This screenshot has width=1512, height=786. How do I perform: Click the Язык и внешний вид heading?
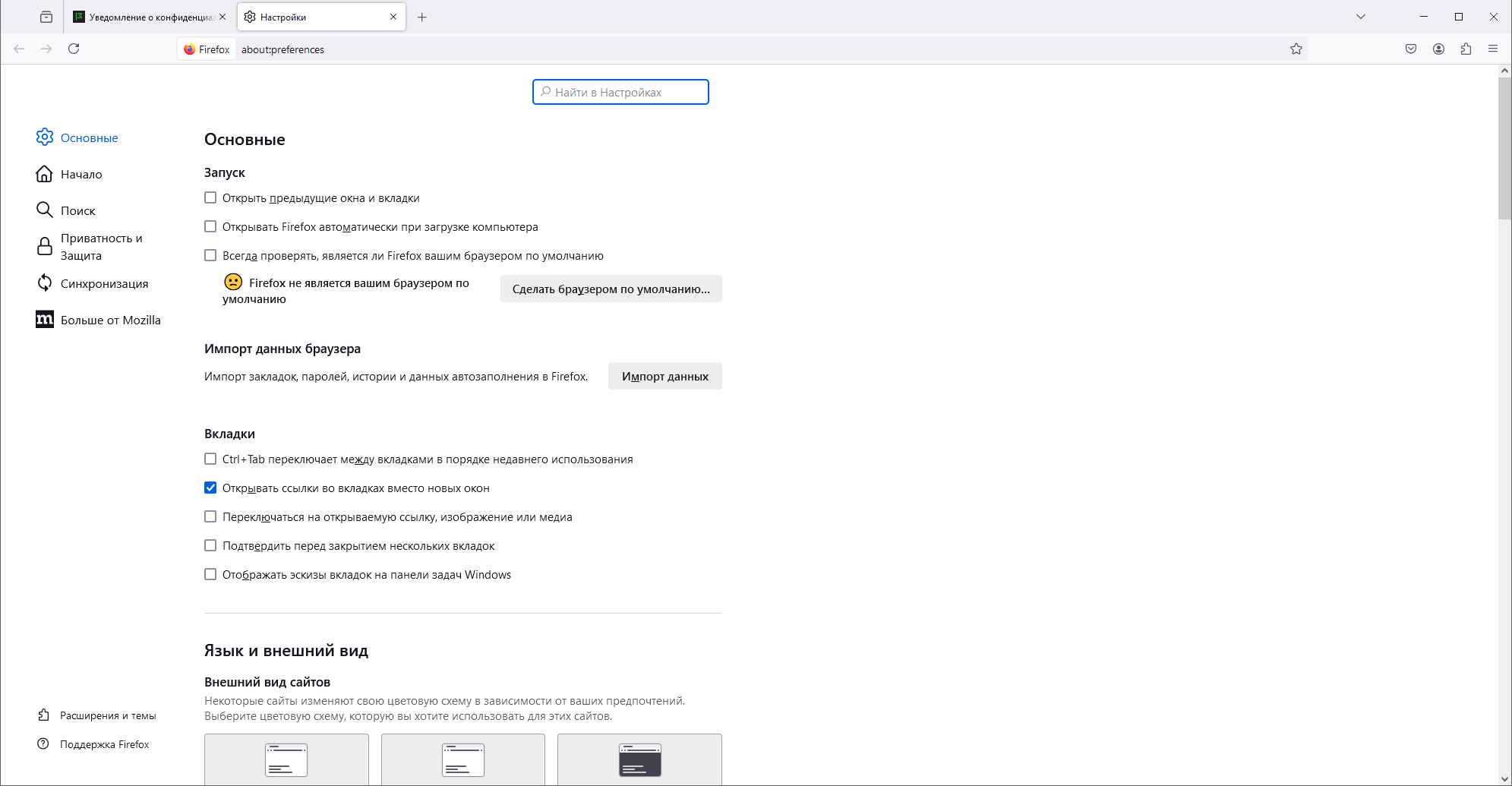pos(286,651)
